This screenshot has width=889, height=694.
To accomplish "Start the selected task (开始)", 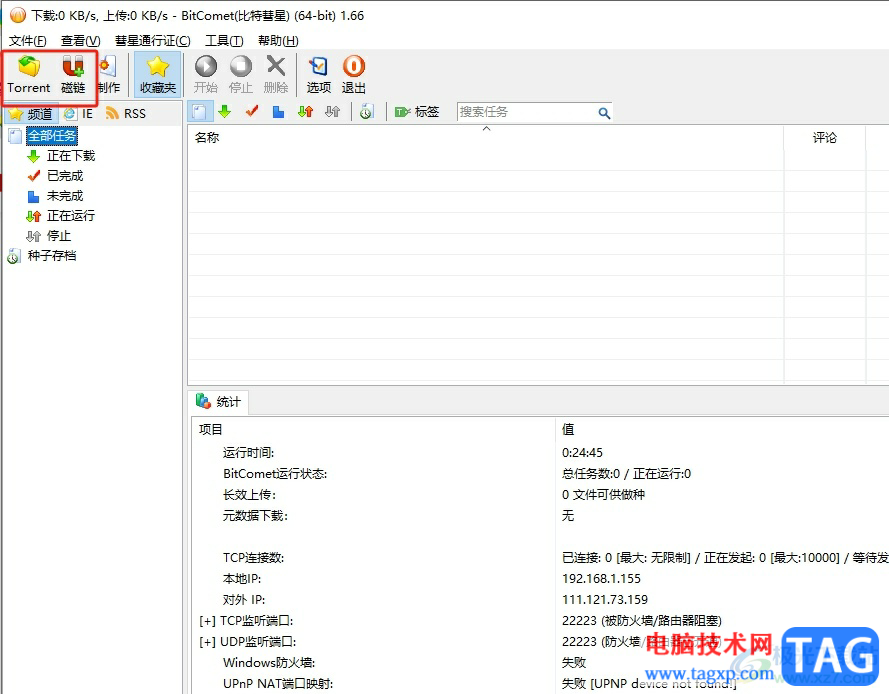I will (206, 75).
